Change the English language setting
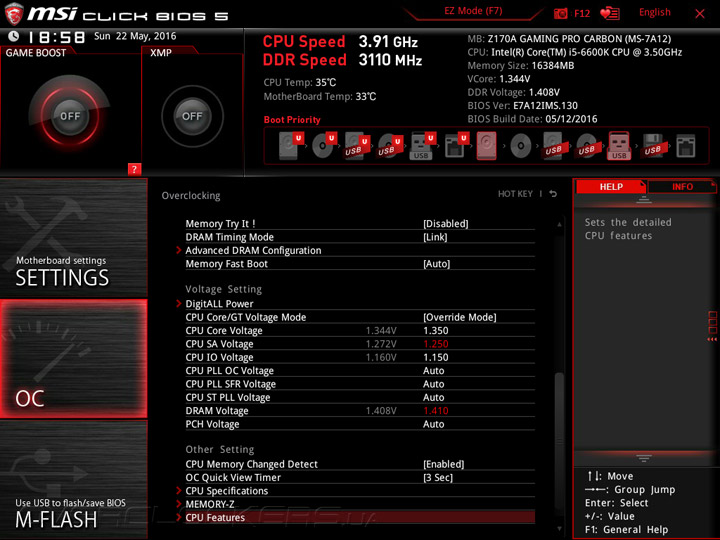Viewport: 720px width, 540px height. [x=654, y=12]
